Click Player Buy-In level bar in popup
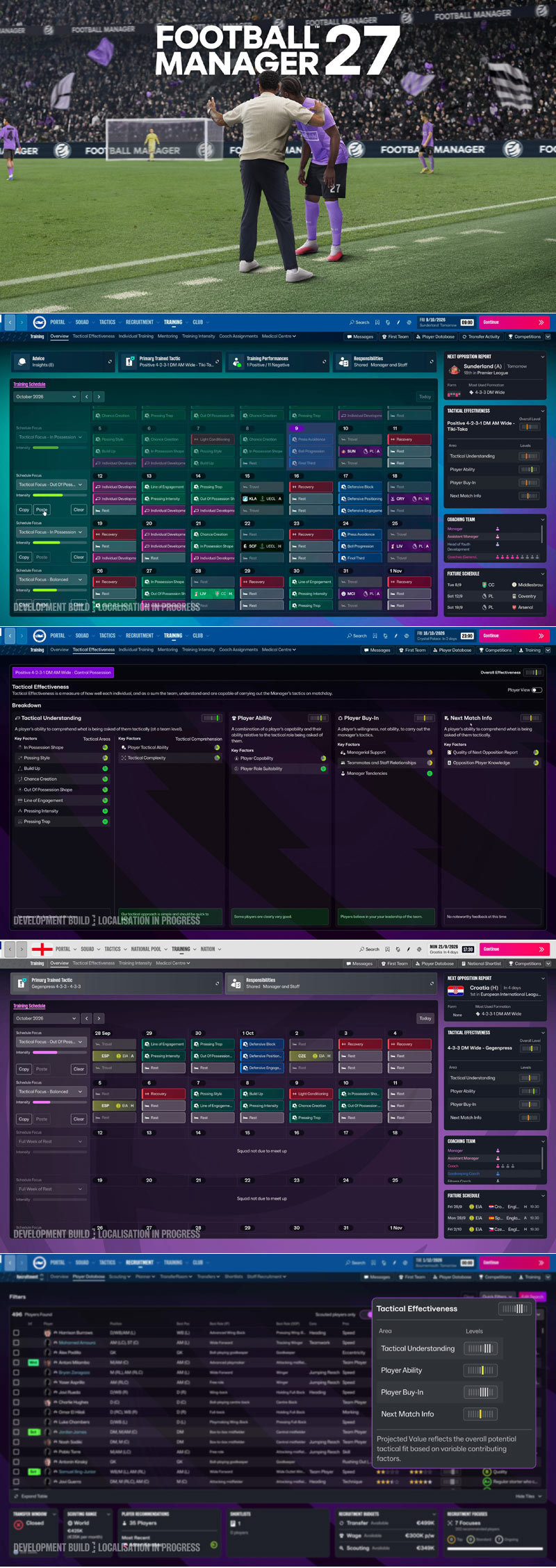The width and height of the screenshot is (556, 1568). [480, 1392]
